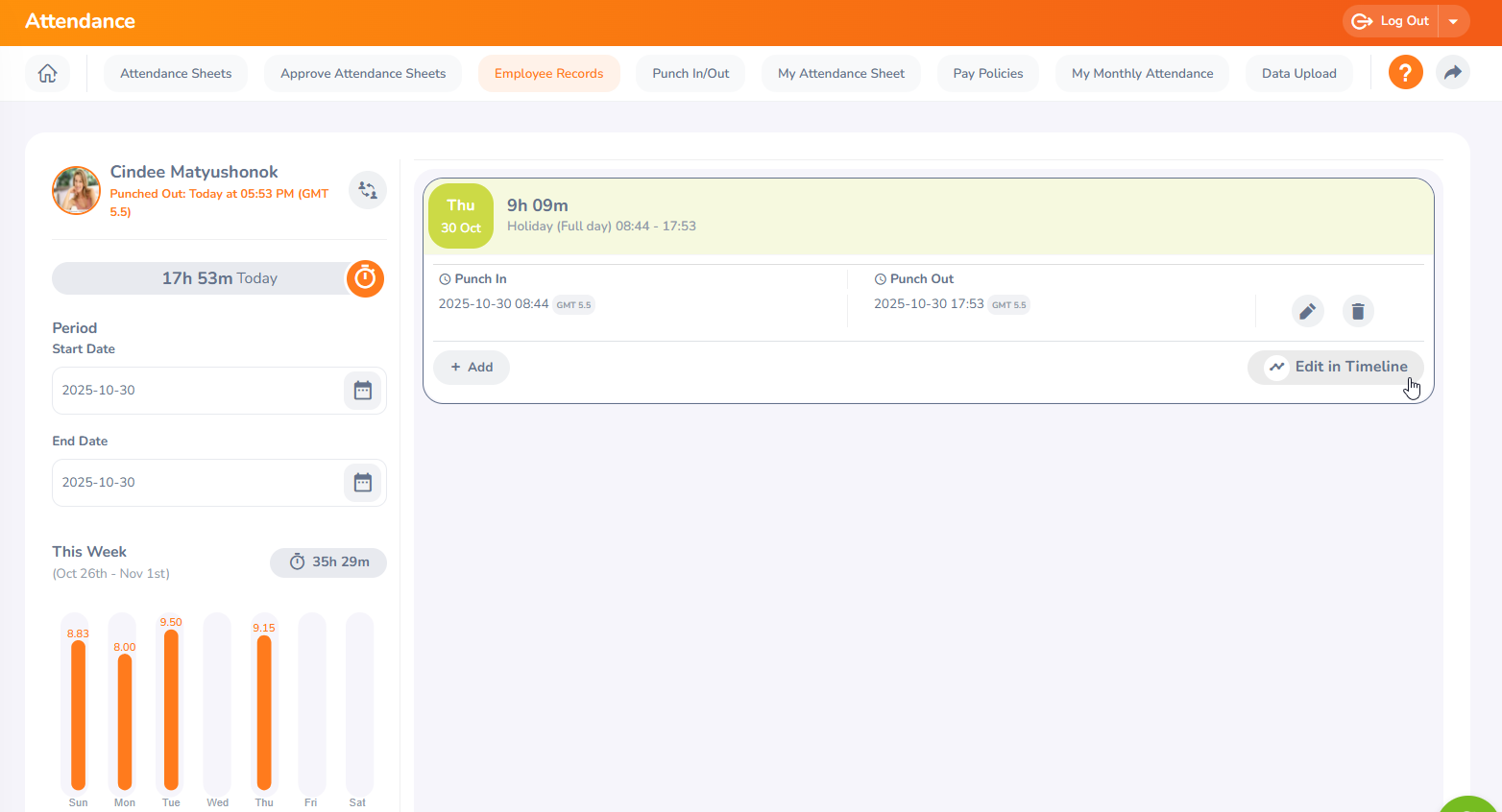Go to the Home icon
The height and width of the screenshot is (812, 1502).
point(47,73)
